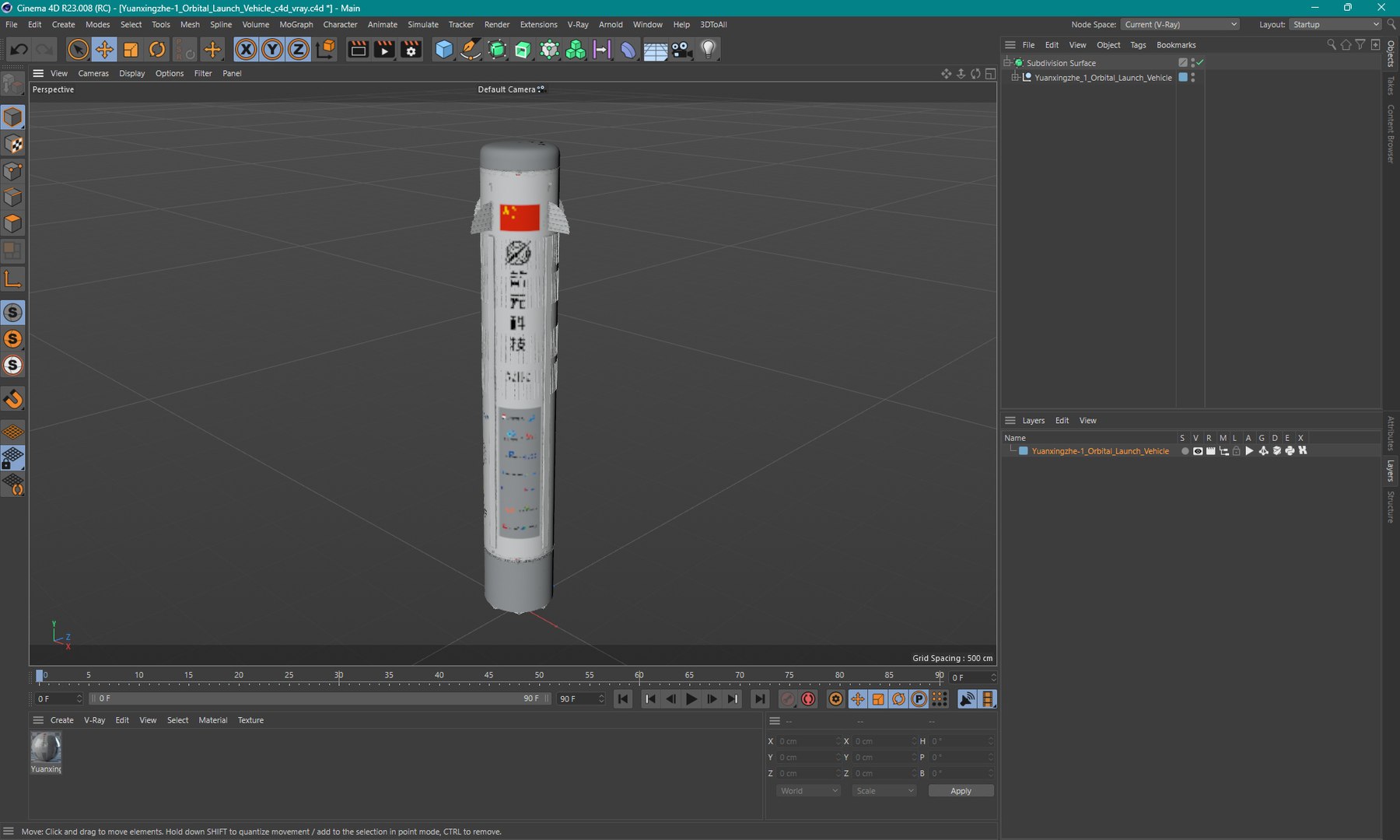Add a Subdivision Surface generator
This screenshot has height=840, width=1400.
(x=497, y=50)
